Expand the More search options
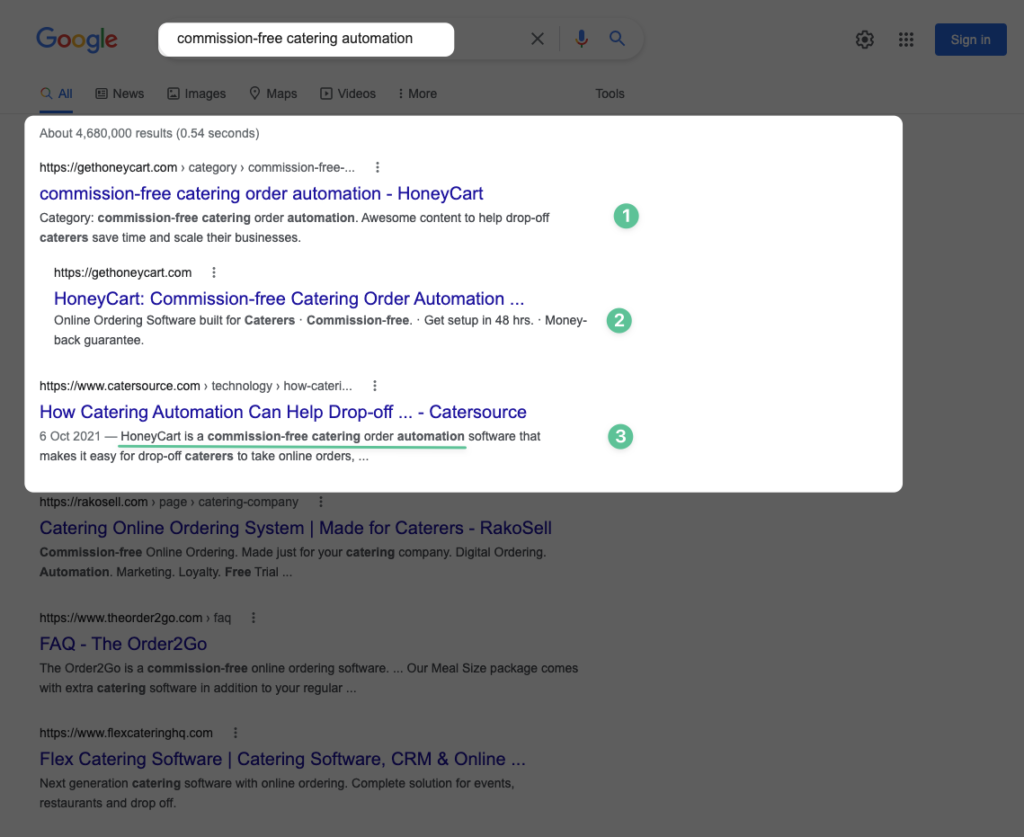 [x=417, y=94]
